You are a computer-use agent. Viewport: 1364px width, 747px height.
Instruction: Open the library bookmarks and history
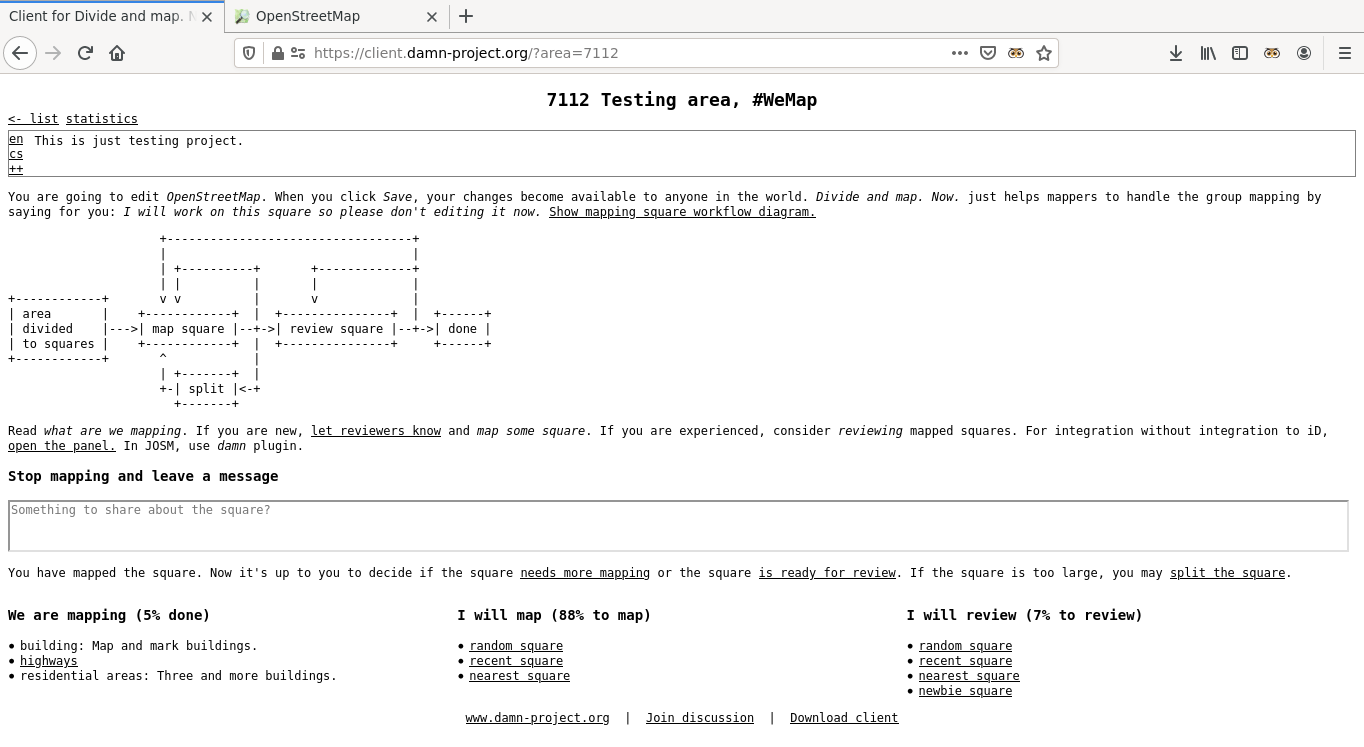click(x=1208, y=53)
